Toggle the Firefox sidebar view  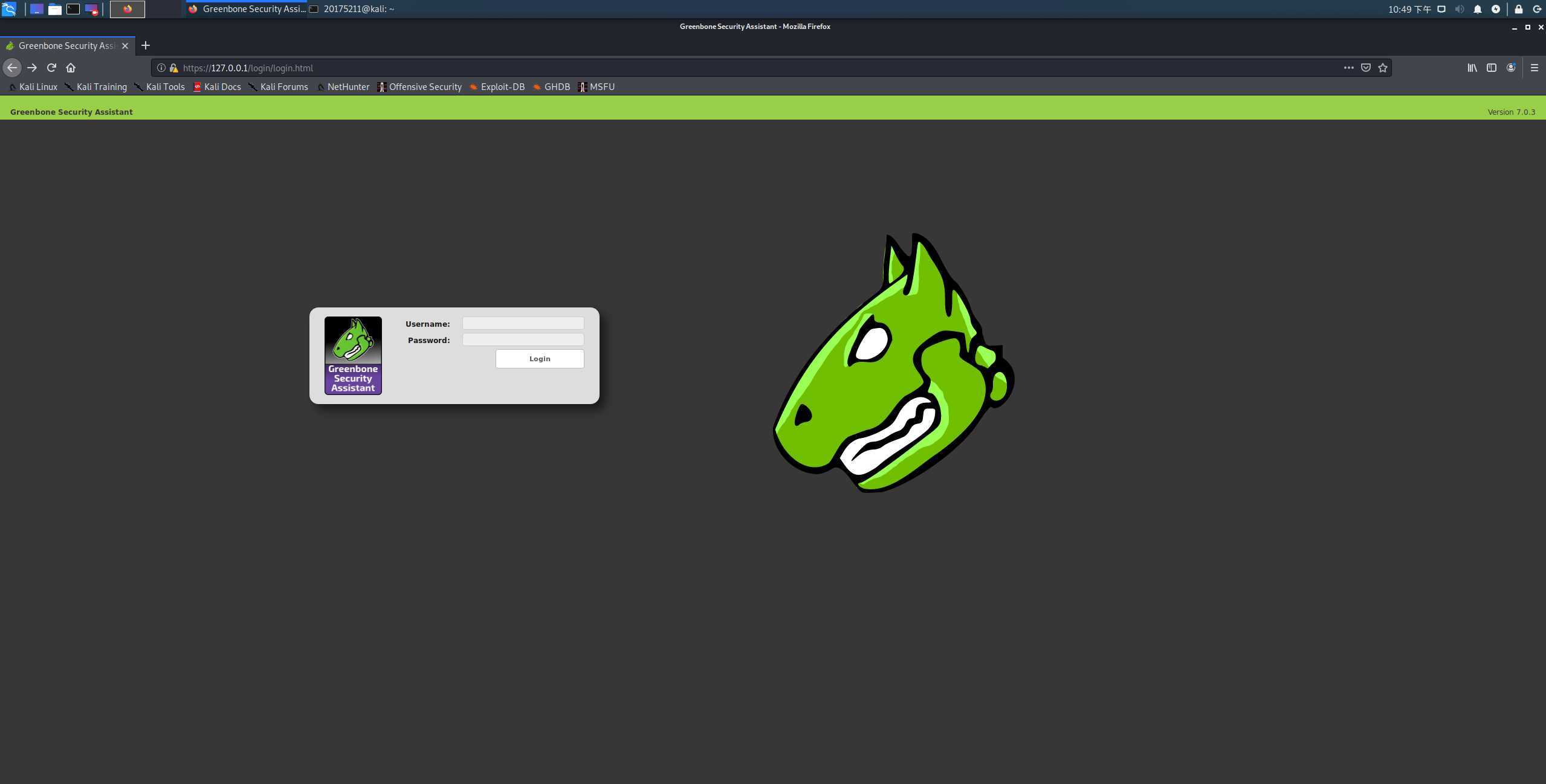[1492, 68]
